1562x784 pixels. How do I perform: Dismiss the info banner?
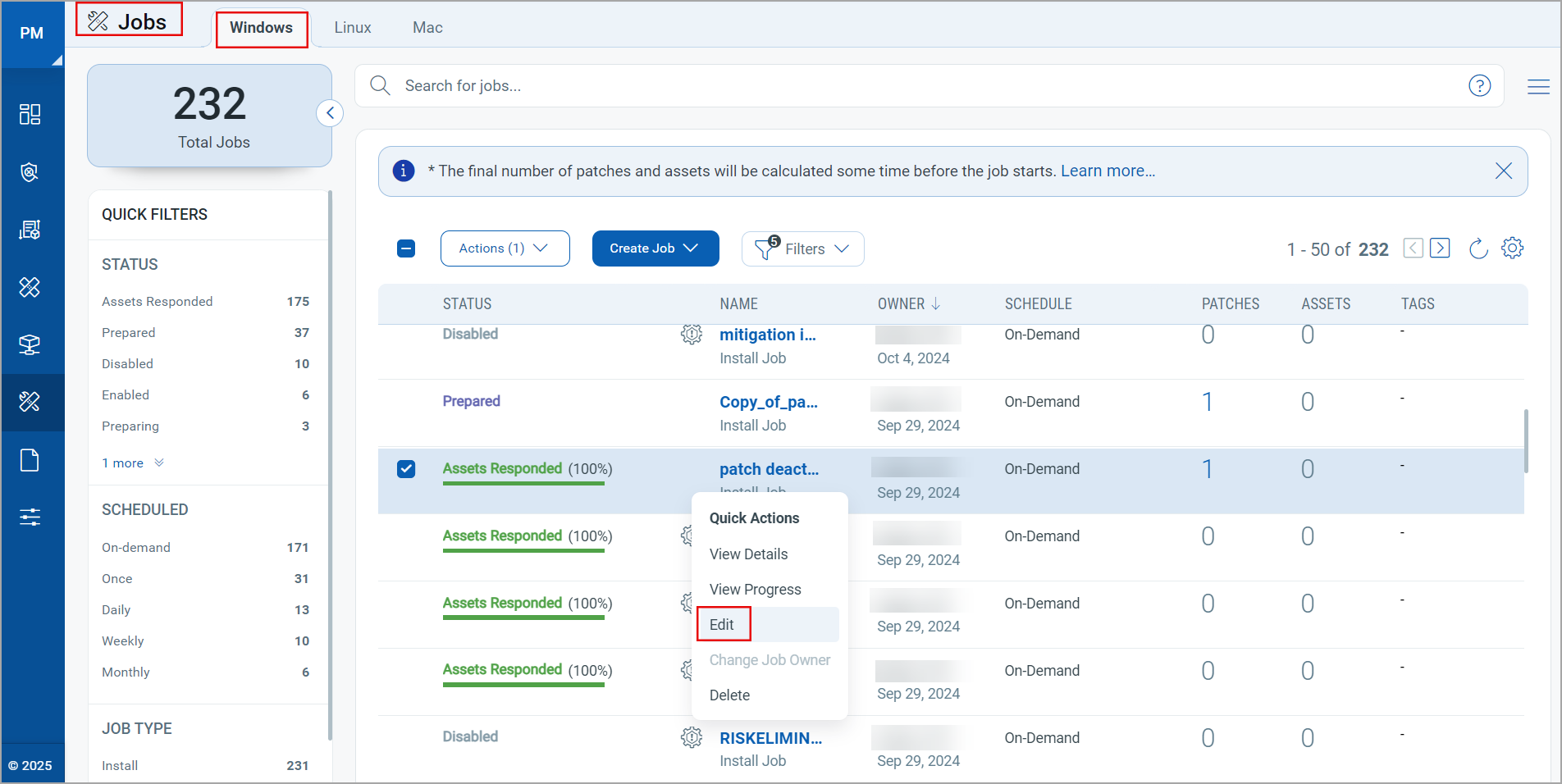[1504, 171]
